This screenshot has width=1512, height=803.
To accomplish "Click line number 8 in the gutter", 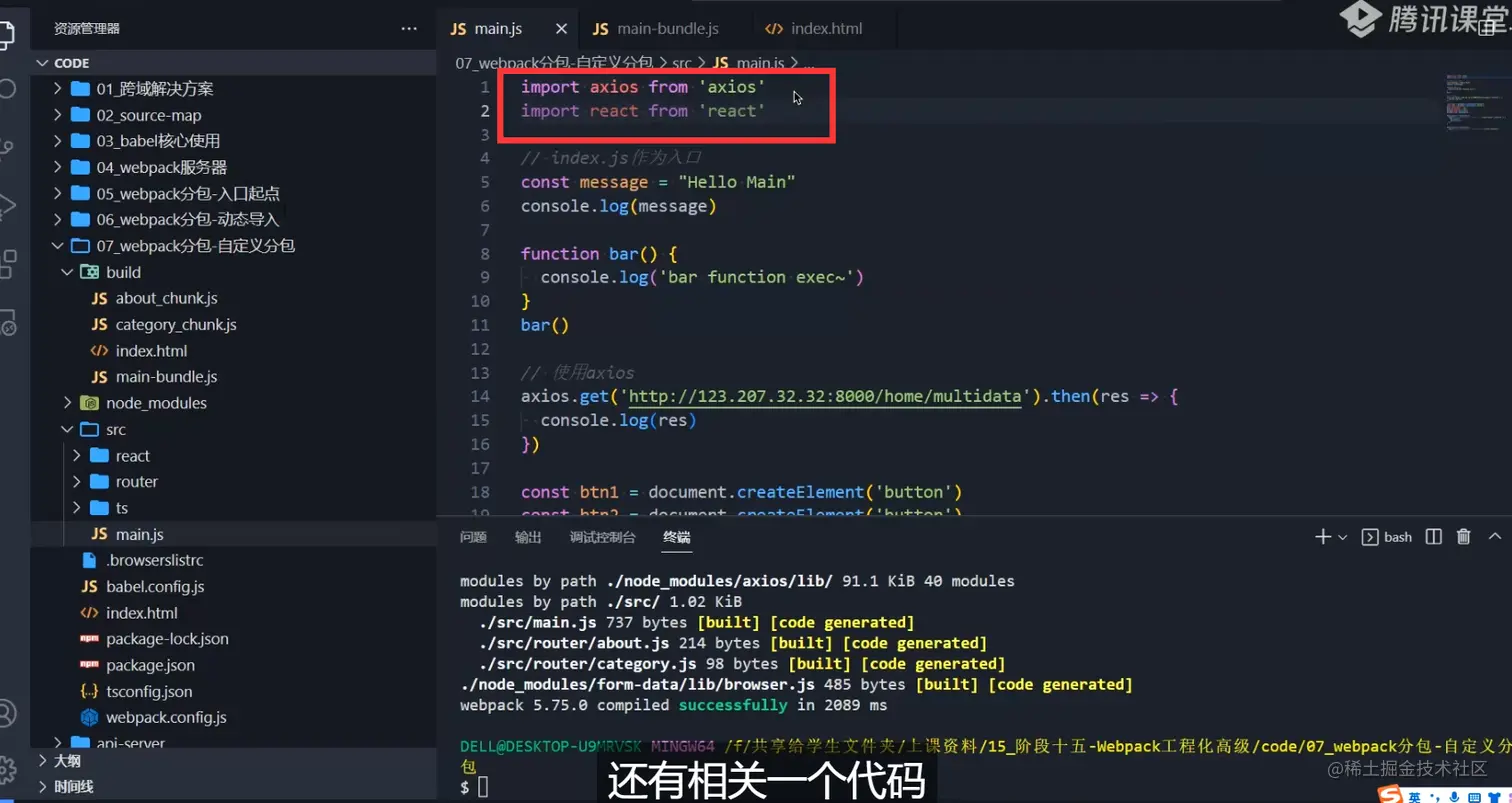I will tap(485, 254).
